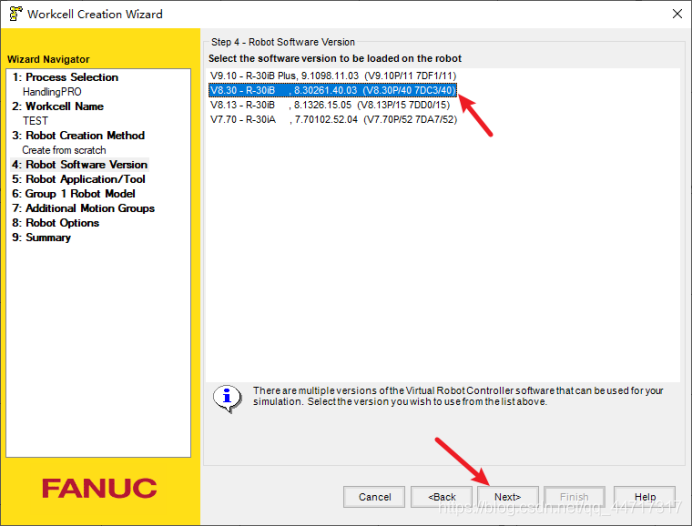
Task: Proceed with the Next> button
Action: (x=508, y=497)
